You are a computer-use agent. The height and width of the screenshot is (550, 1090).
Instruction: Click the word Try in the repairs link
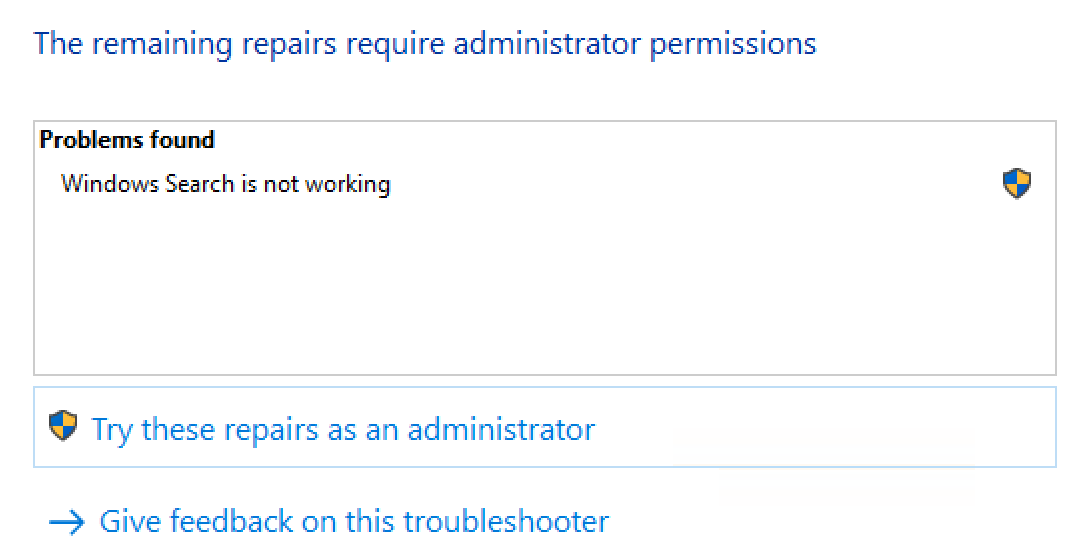(x=111, y=429)
